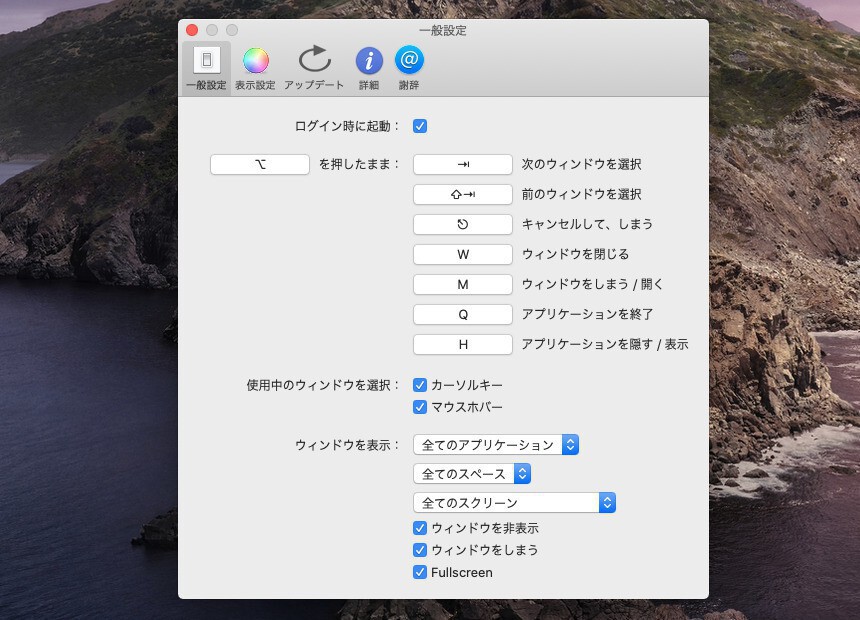Expand the 全てのアプリケーション dropdown
860x620 pixels.
pyautogui.click(x=496, y=445)
